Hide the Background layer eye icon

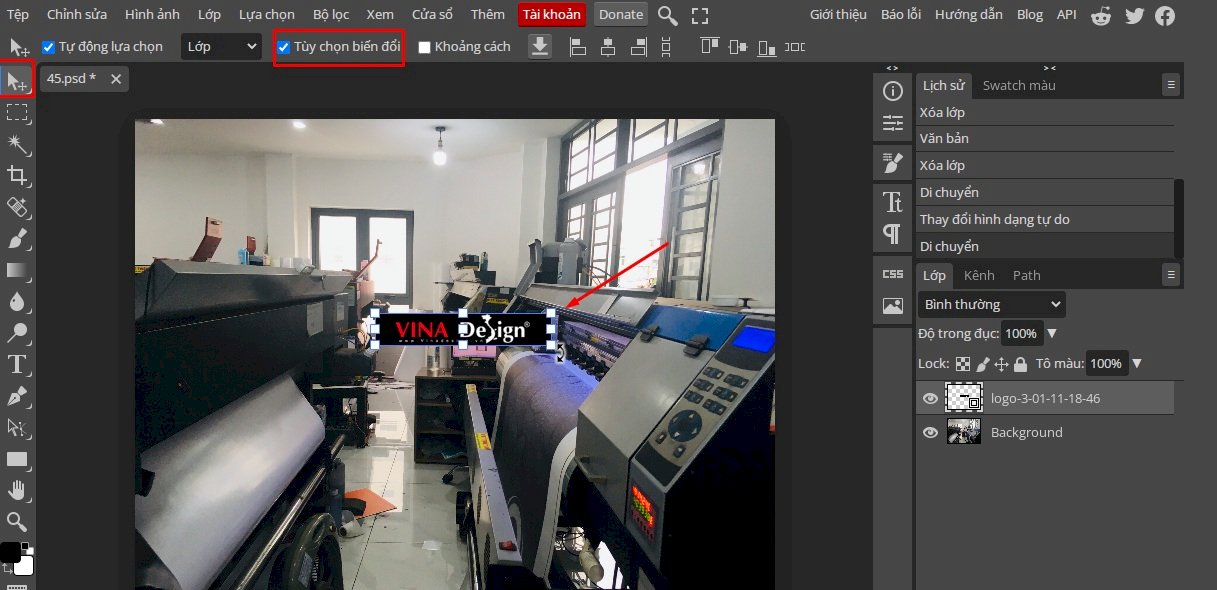tap(930, 432)
